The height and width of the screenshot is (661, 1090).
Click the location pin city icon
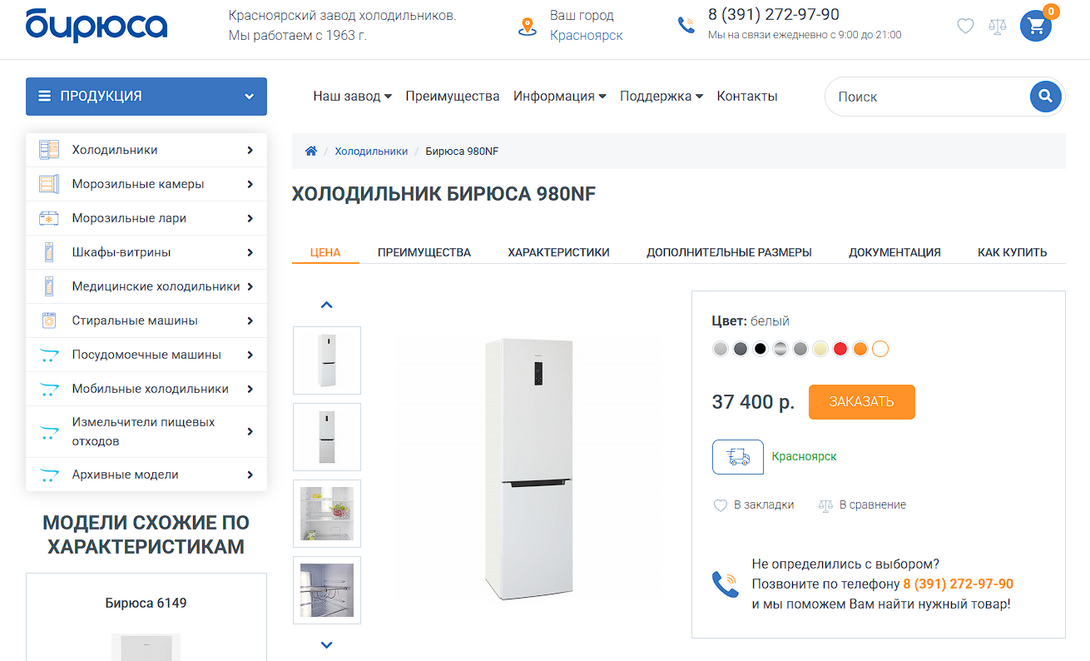tap(527, 26)
